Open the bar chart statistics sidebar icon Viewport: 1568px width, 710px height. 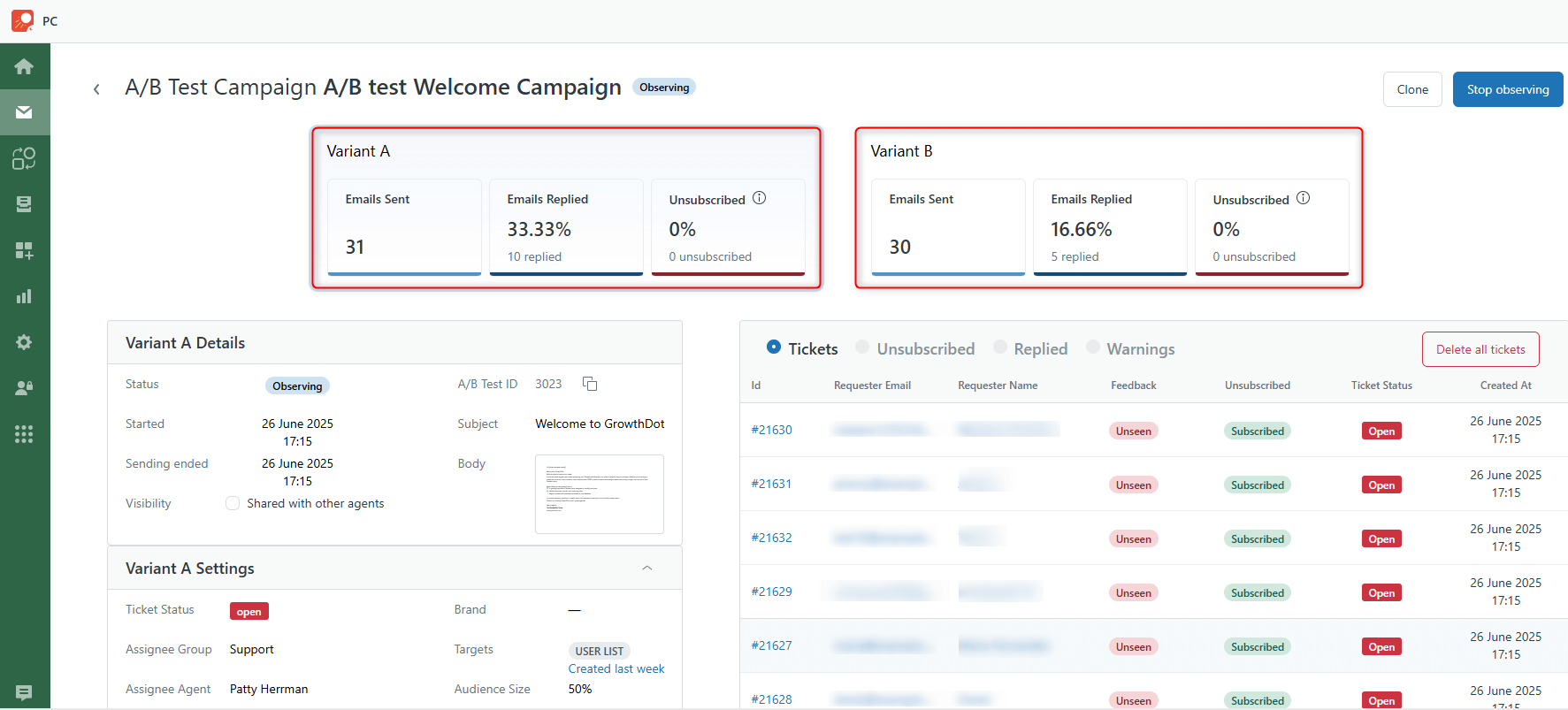click(x=24, y=296)
